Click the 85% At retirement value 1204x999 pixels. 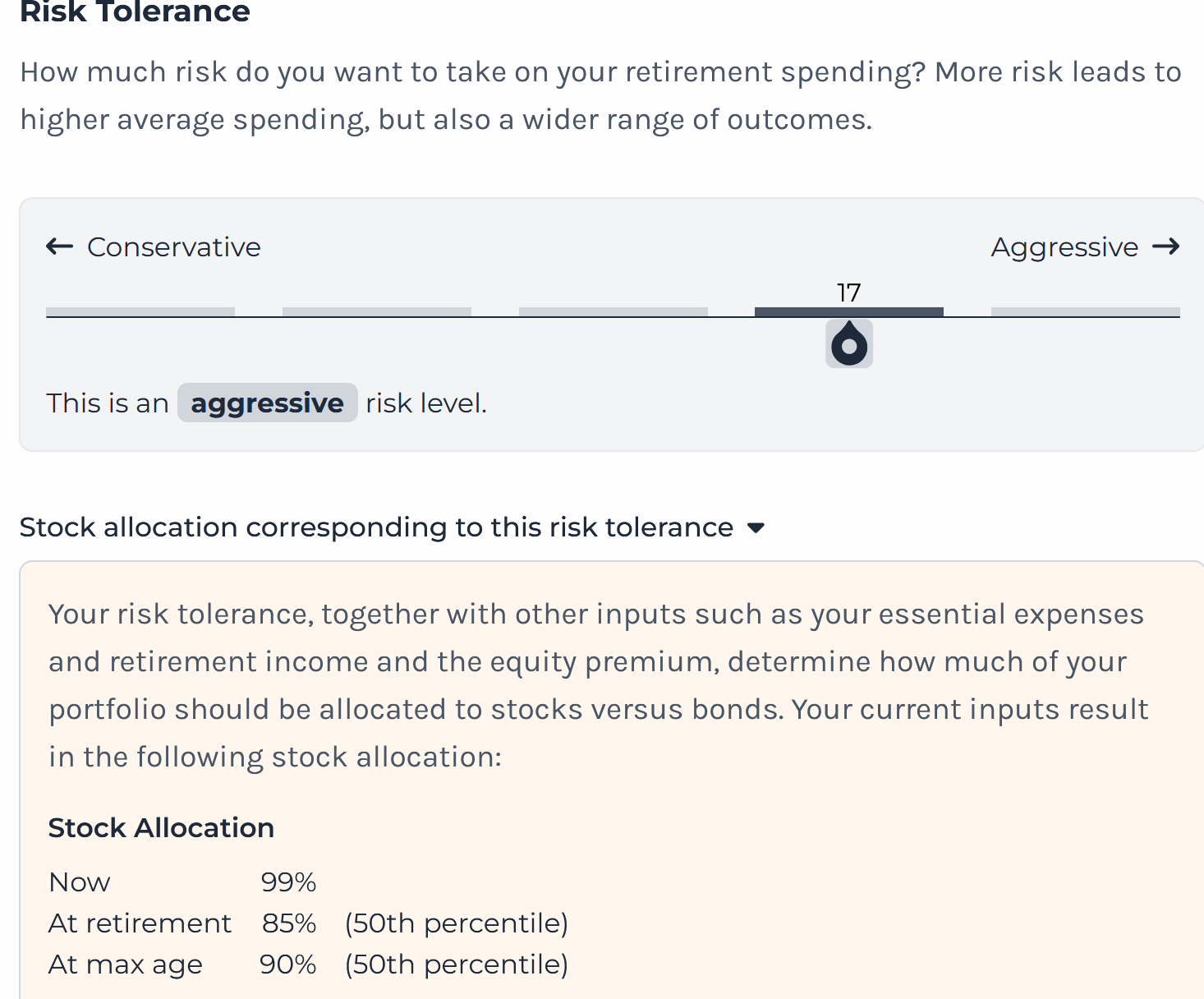click(289, 923)
